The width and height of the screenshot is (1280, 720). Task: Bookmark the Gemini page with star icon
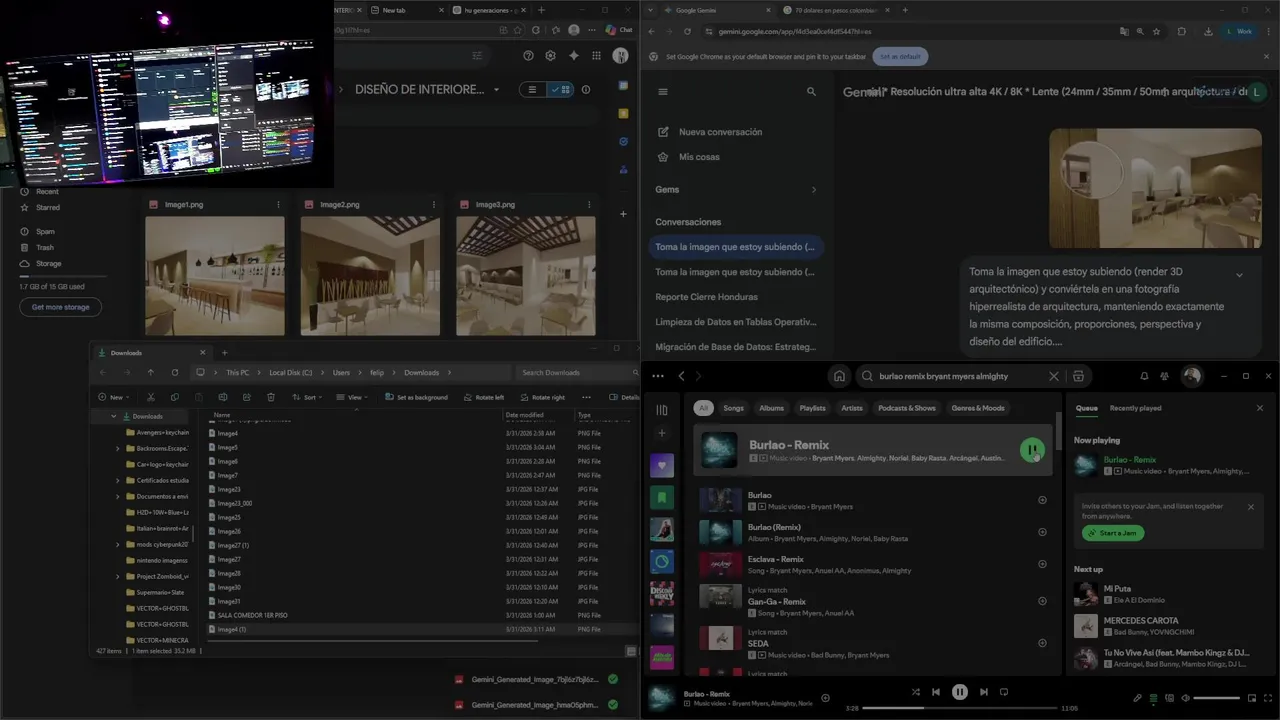point(1157,31)
